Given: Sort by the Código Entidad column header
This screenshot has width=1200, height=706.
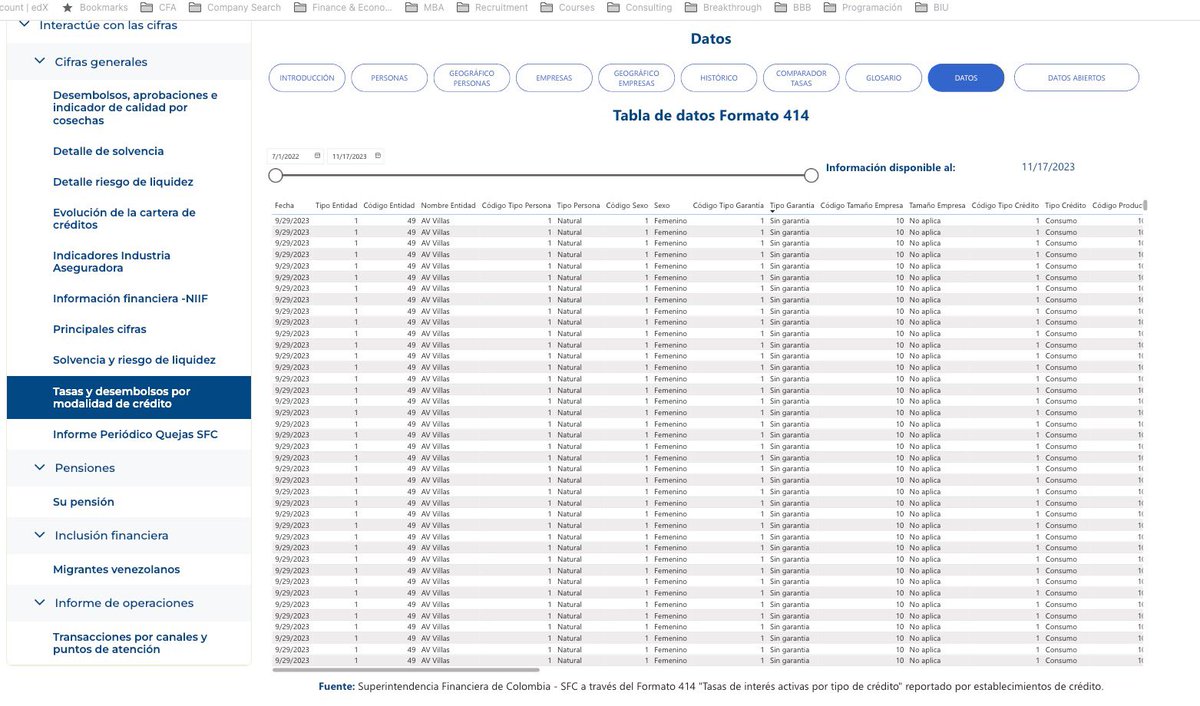Looking at the screenshot, I should point(389,205).
